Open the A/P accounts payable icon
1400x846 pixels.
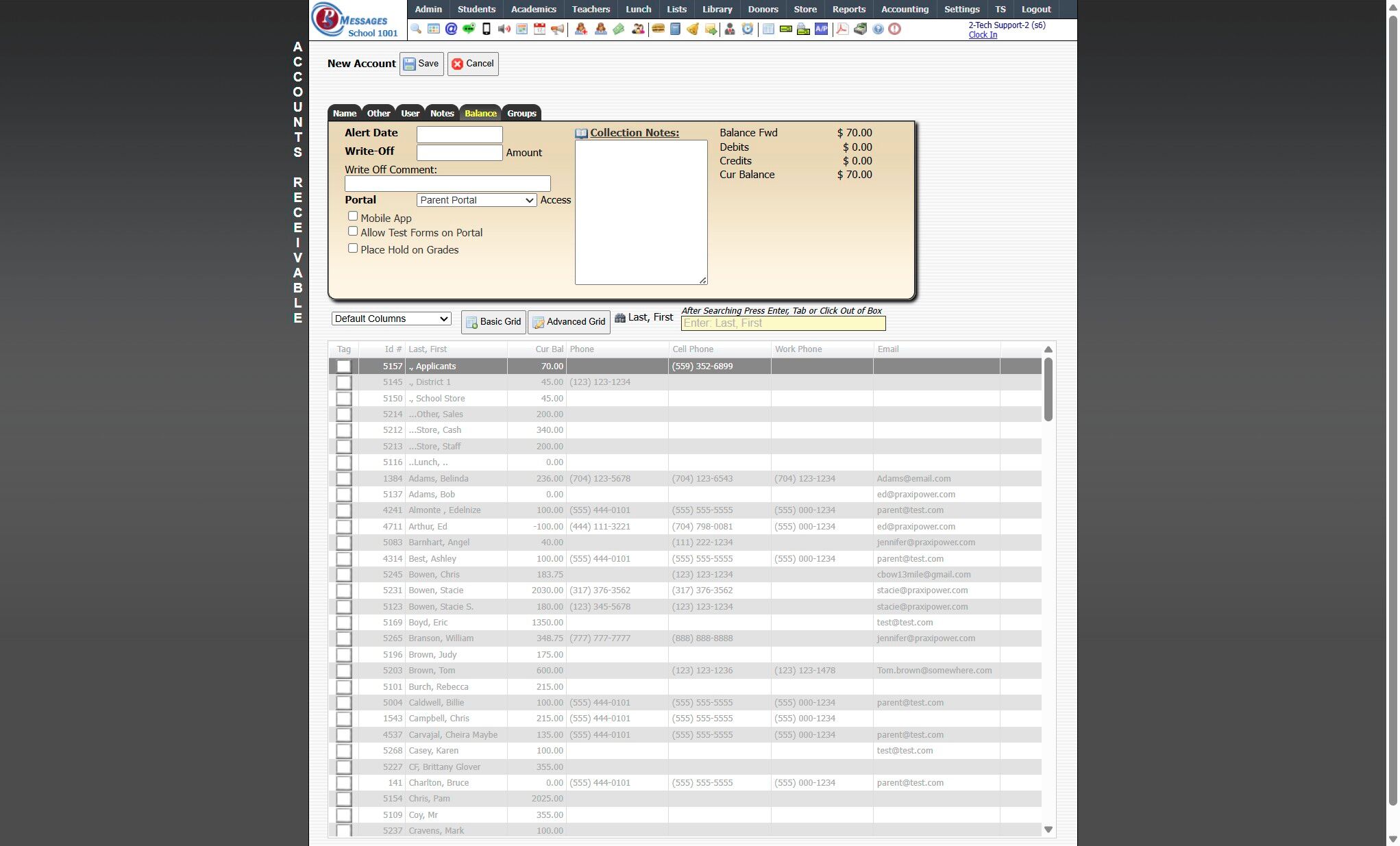(x=821, y=29)
